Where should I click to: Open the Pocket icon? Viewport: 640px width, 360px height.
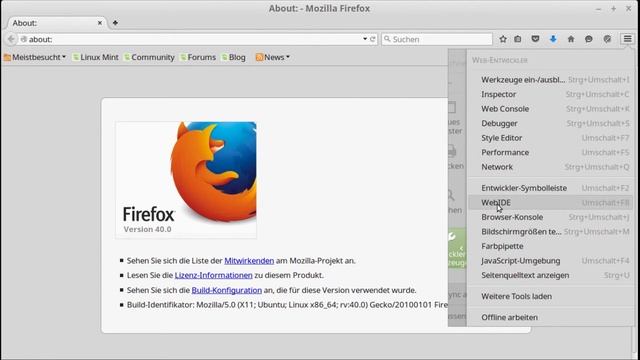[535, 39]
